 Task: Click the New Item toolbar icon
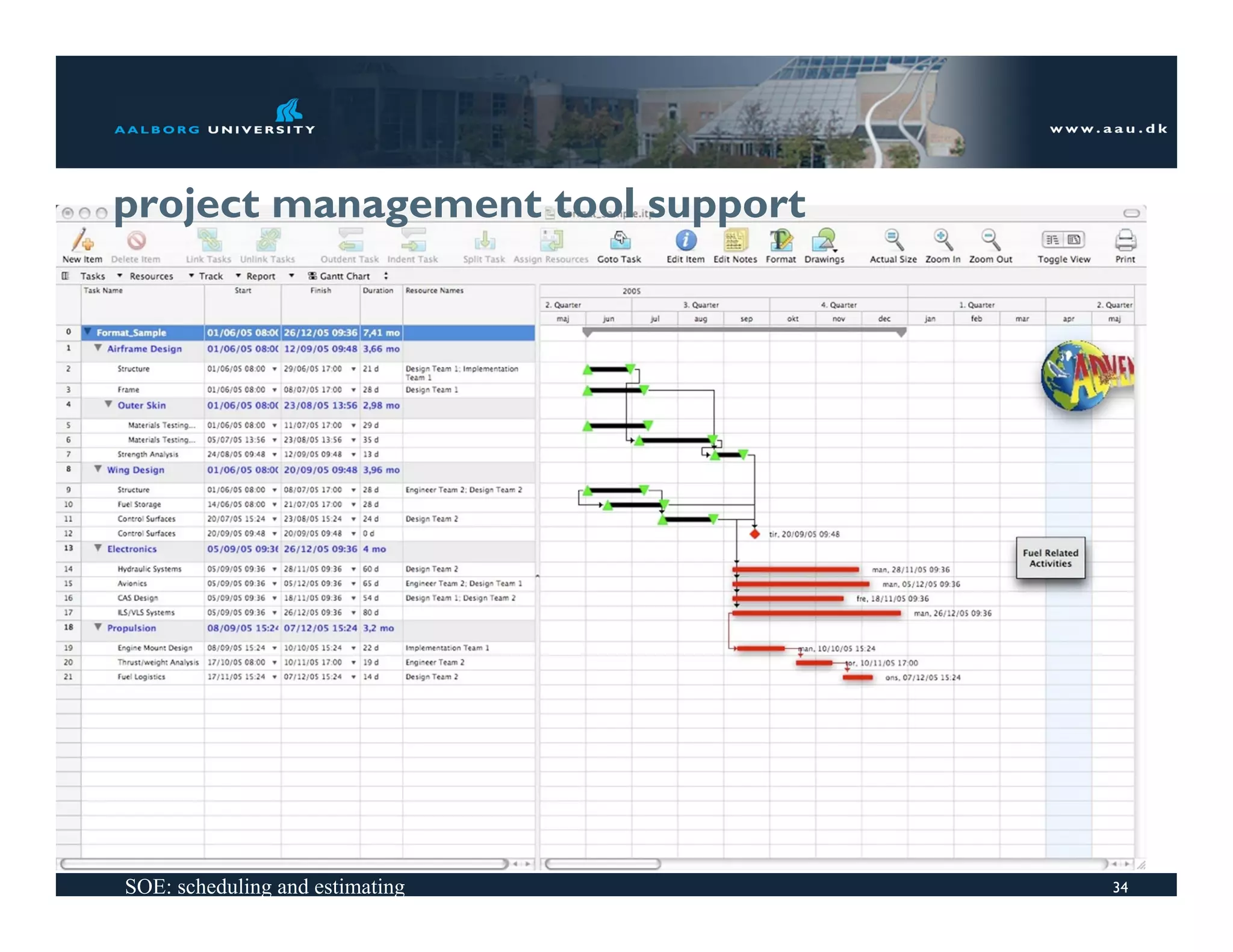[82, 241]
